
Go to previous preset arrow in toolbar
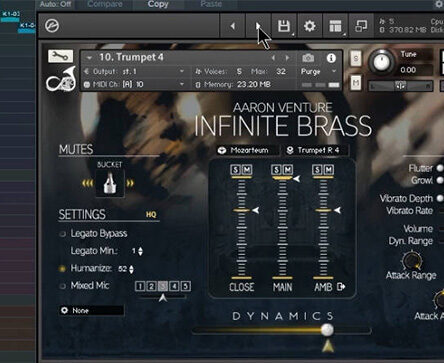pos(233,26)
